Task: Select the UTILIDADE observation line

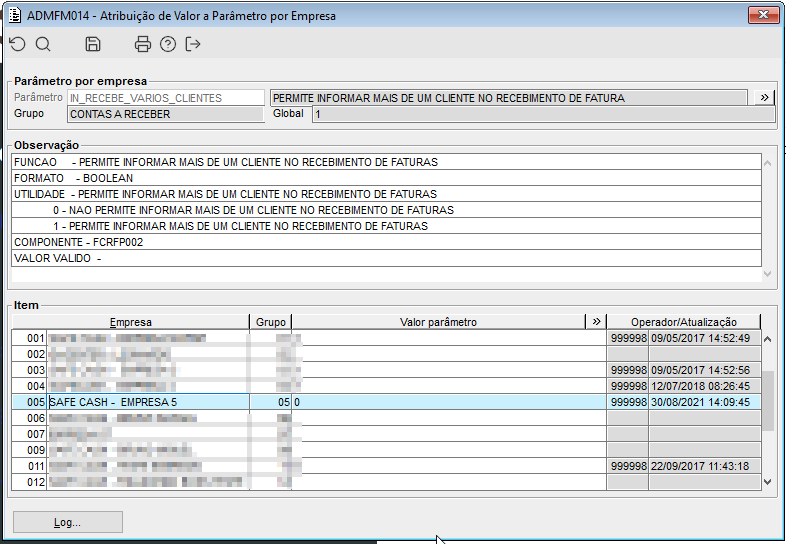Action: [x=386, y=194]
